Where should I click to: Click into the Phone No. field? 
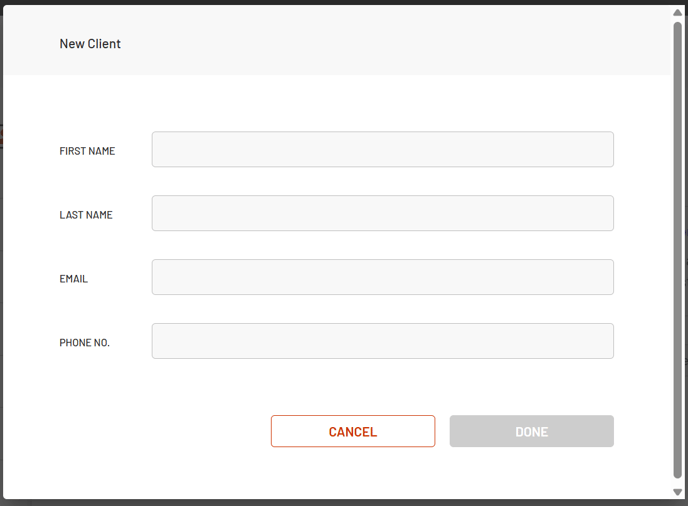(382, 341)
